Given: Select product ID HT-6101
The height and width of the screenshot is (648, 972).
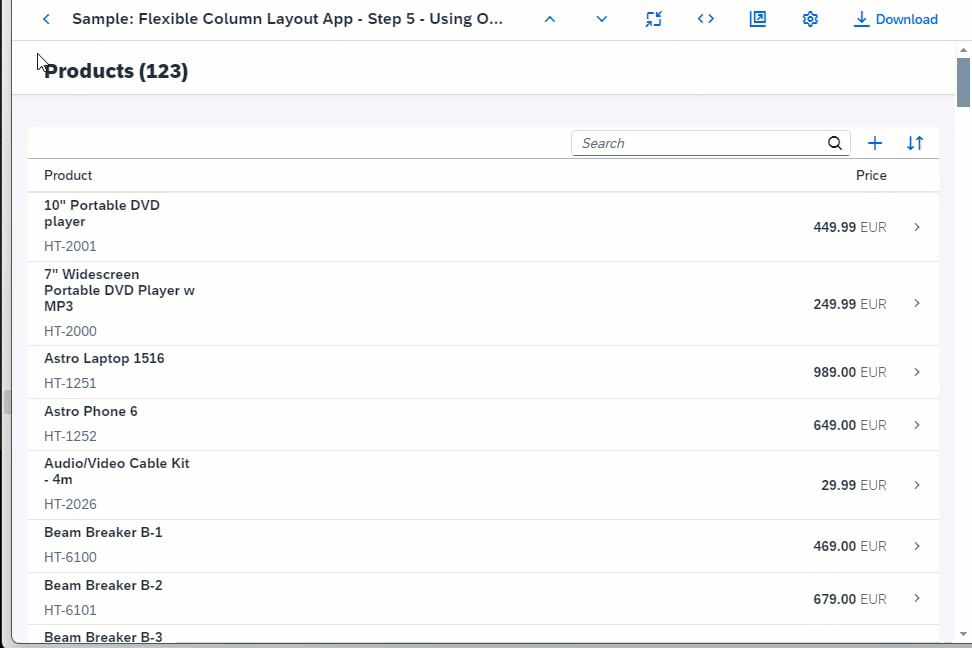Looking at the screenshot, I should (x=70, y=610).
